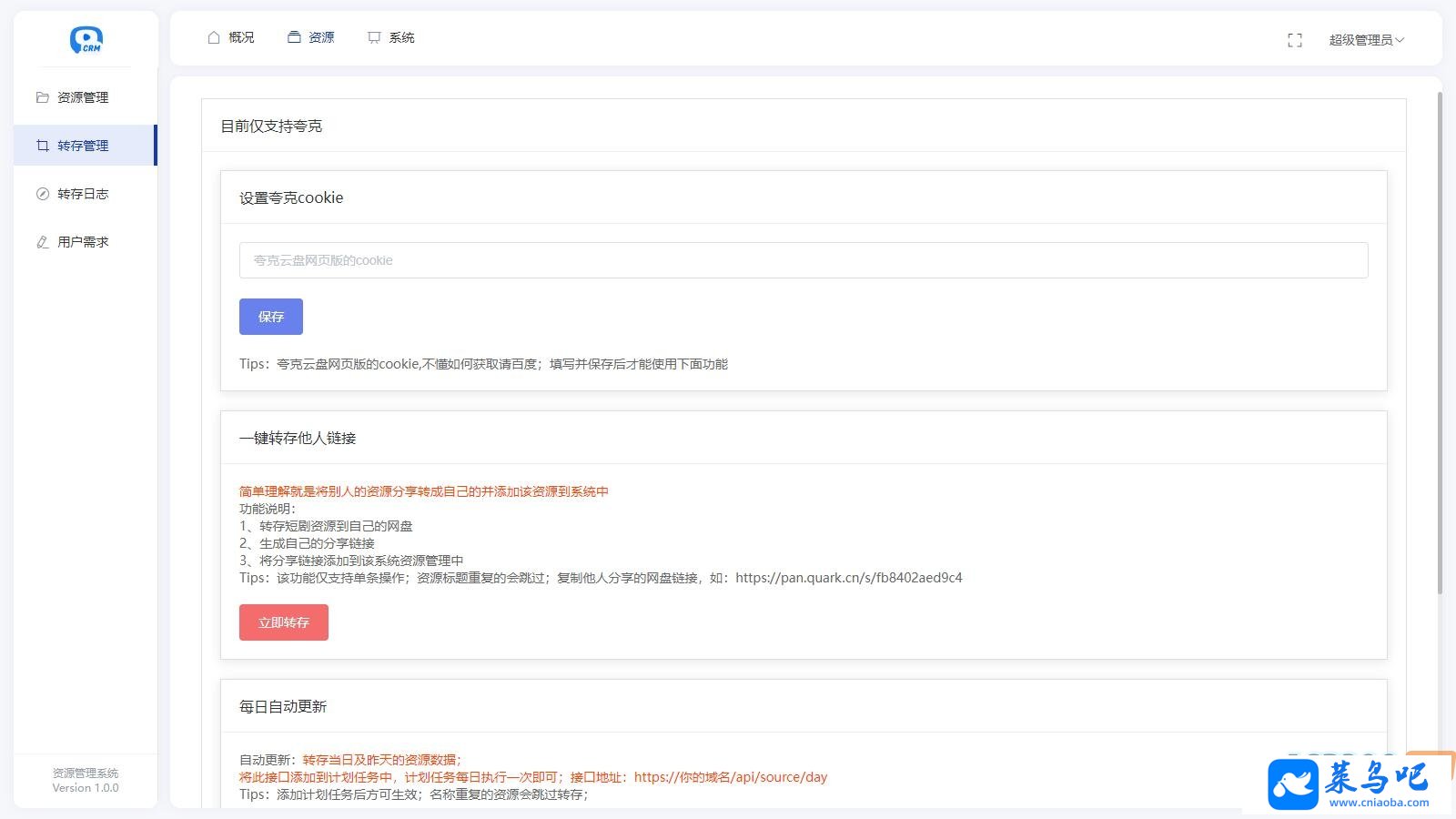Click the 设置夸克cookie card heading
This screenshot has width=1456, height=819.
pos(291,197)
